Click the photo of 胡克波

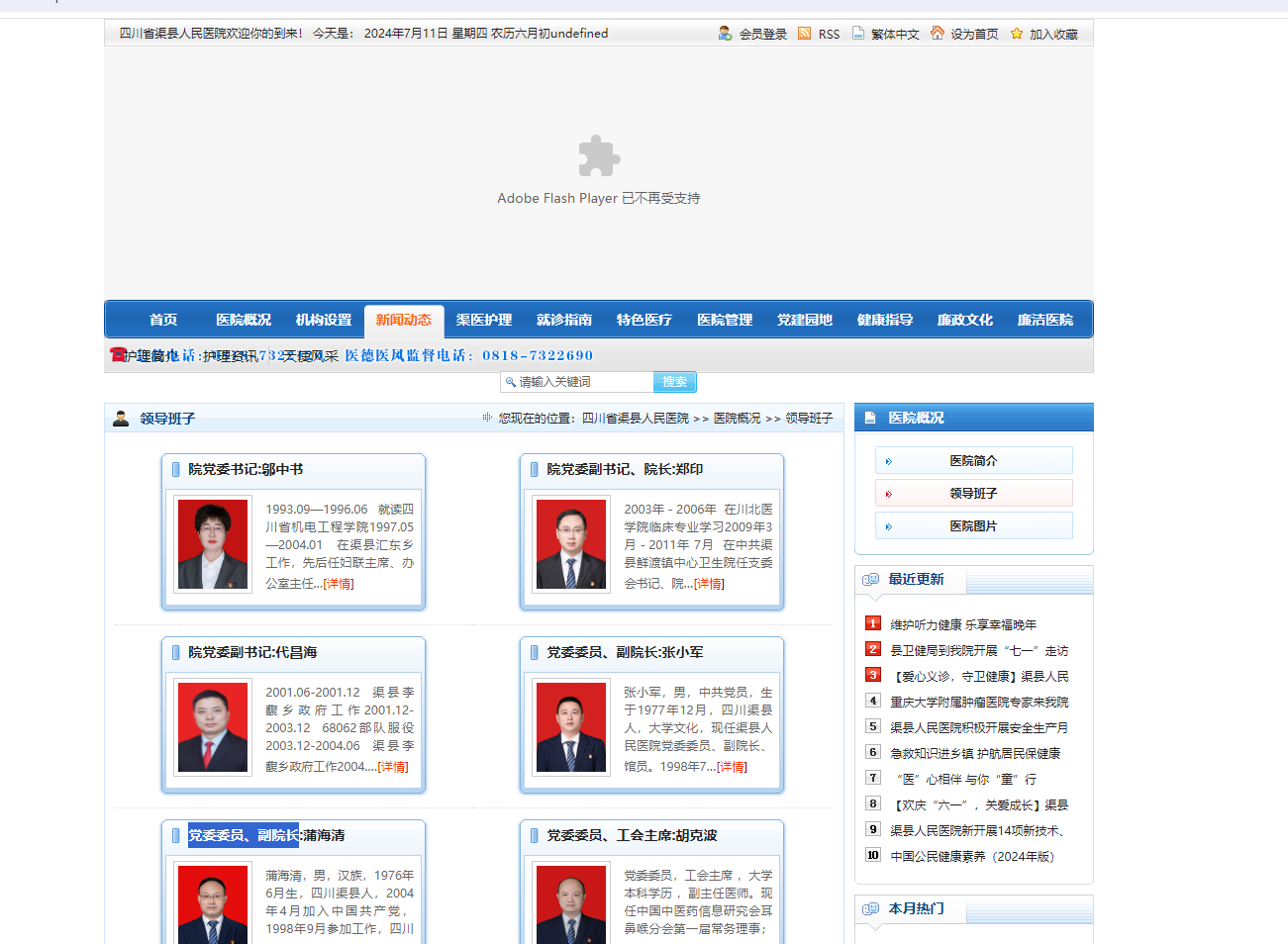(571, 903)
